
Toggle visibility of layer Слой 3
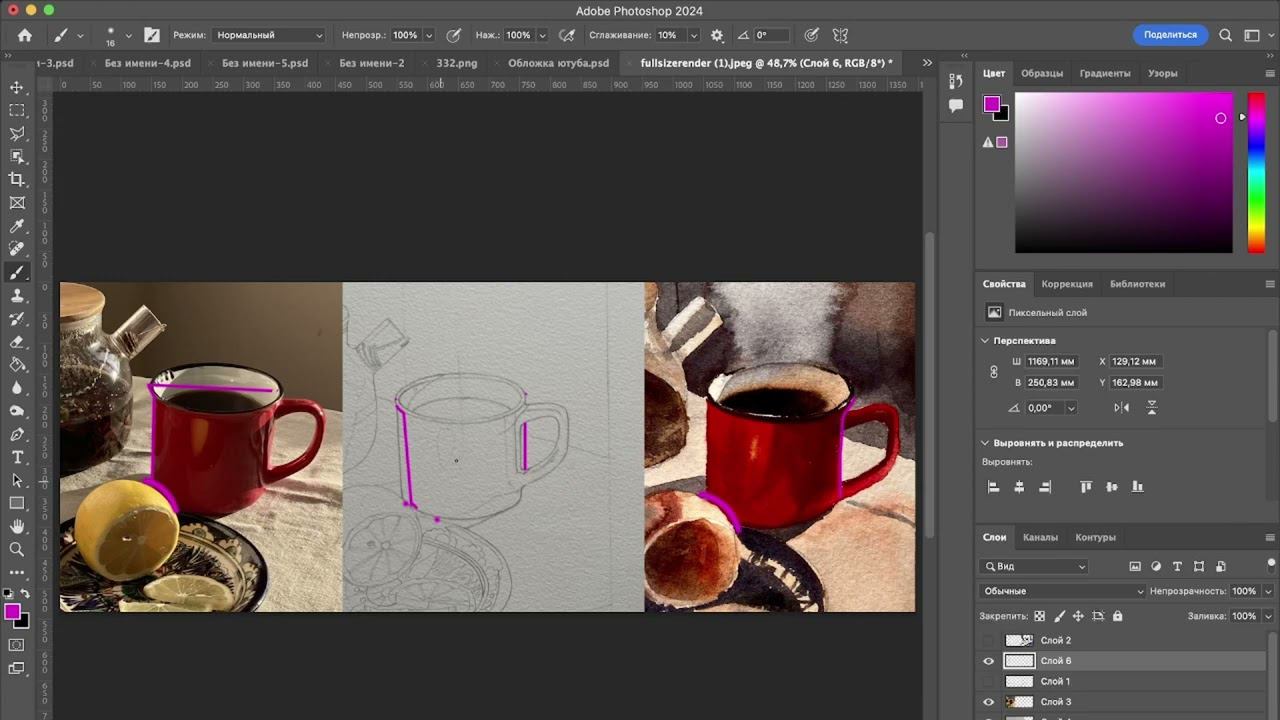pos(989,702)
